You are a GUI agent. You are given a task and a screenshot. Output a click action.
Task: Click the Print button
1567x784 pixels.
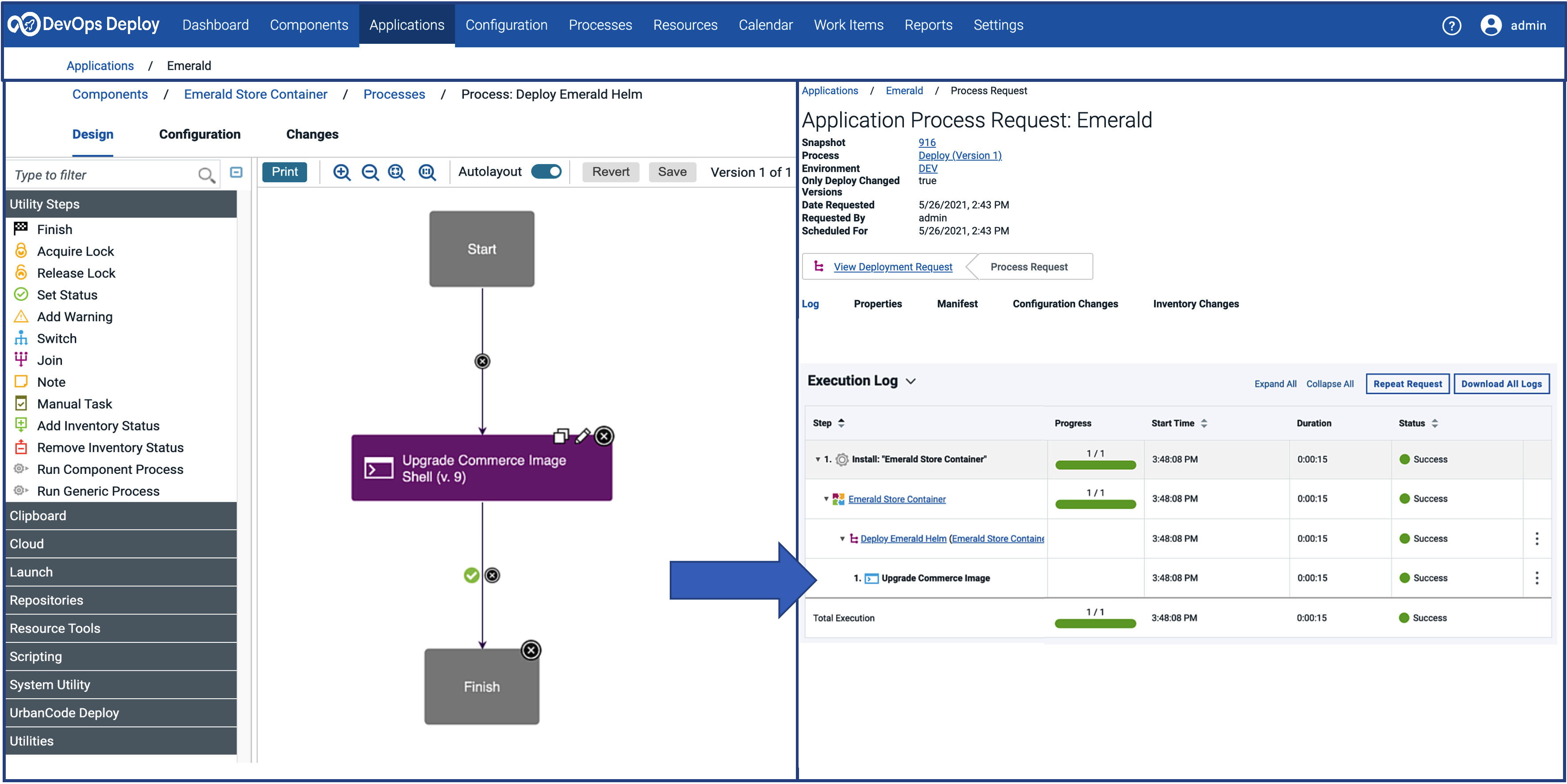tap(285, 172)
